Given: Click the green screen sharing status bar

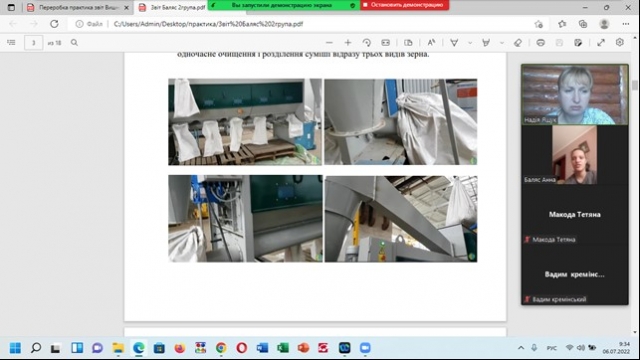Looking at the screenshot, I should [x=284, y=5].
